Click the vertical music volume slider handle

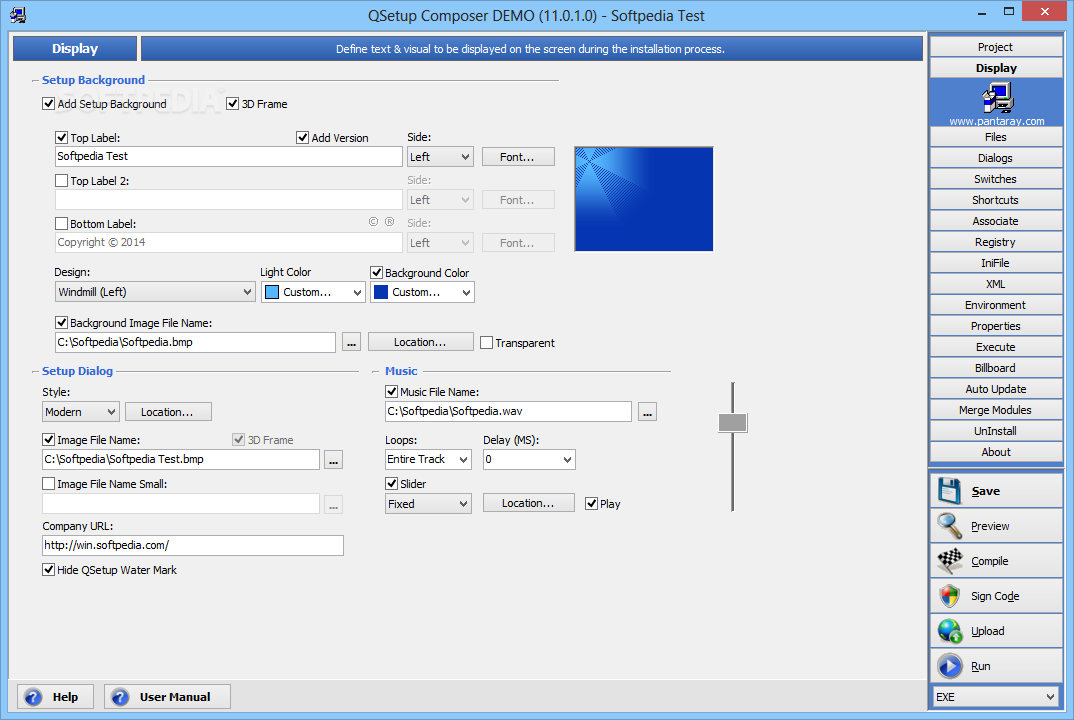(x=732, y=423)
